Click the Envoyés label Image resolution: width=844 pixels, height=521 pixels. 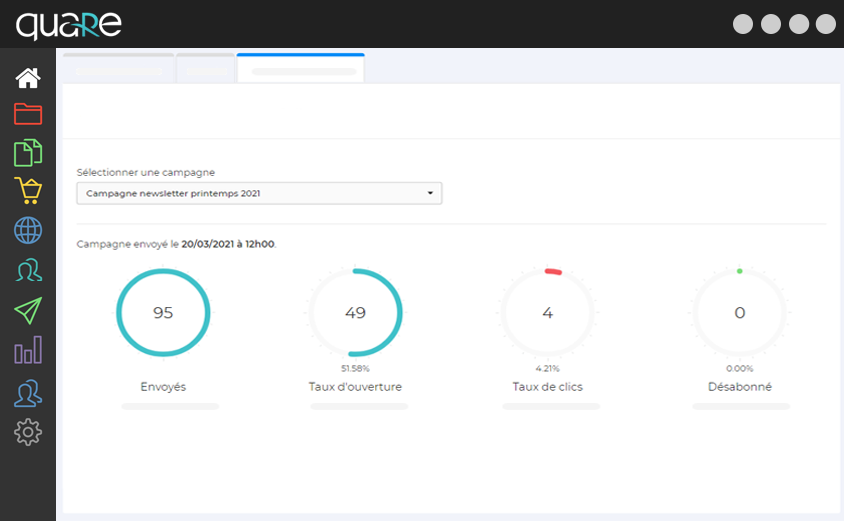click(163, 386)
